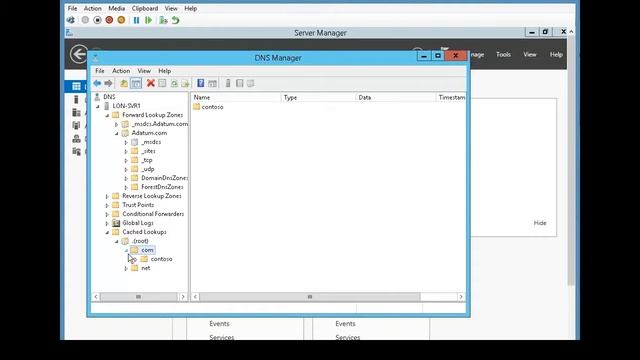This screenshot has width=640, height=360.
Task: Click the DNS Manager forward arrow
Action: [108, 83]
